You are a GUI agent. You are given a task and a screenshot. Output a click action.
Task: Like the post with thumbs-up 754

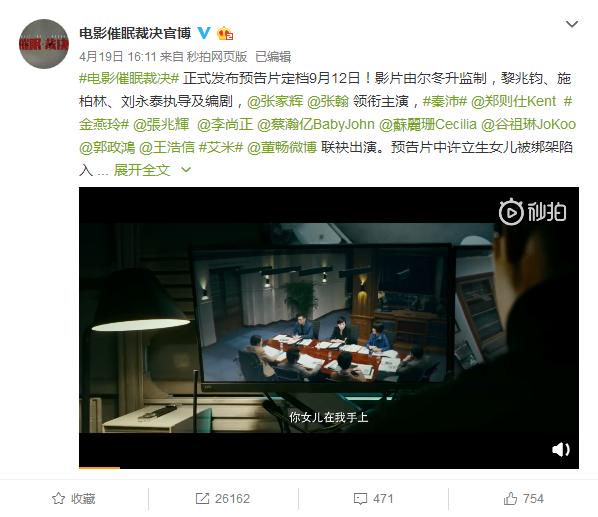(x=523, y=498)
